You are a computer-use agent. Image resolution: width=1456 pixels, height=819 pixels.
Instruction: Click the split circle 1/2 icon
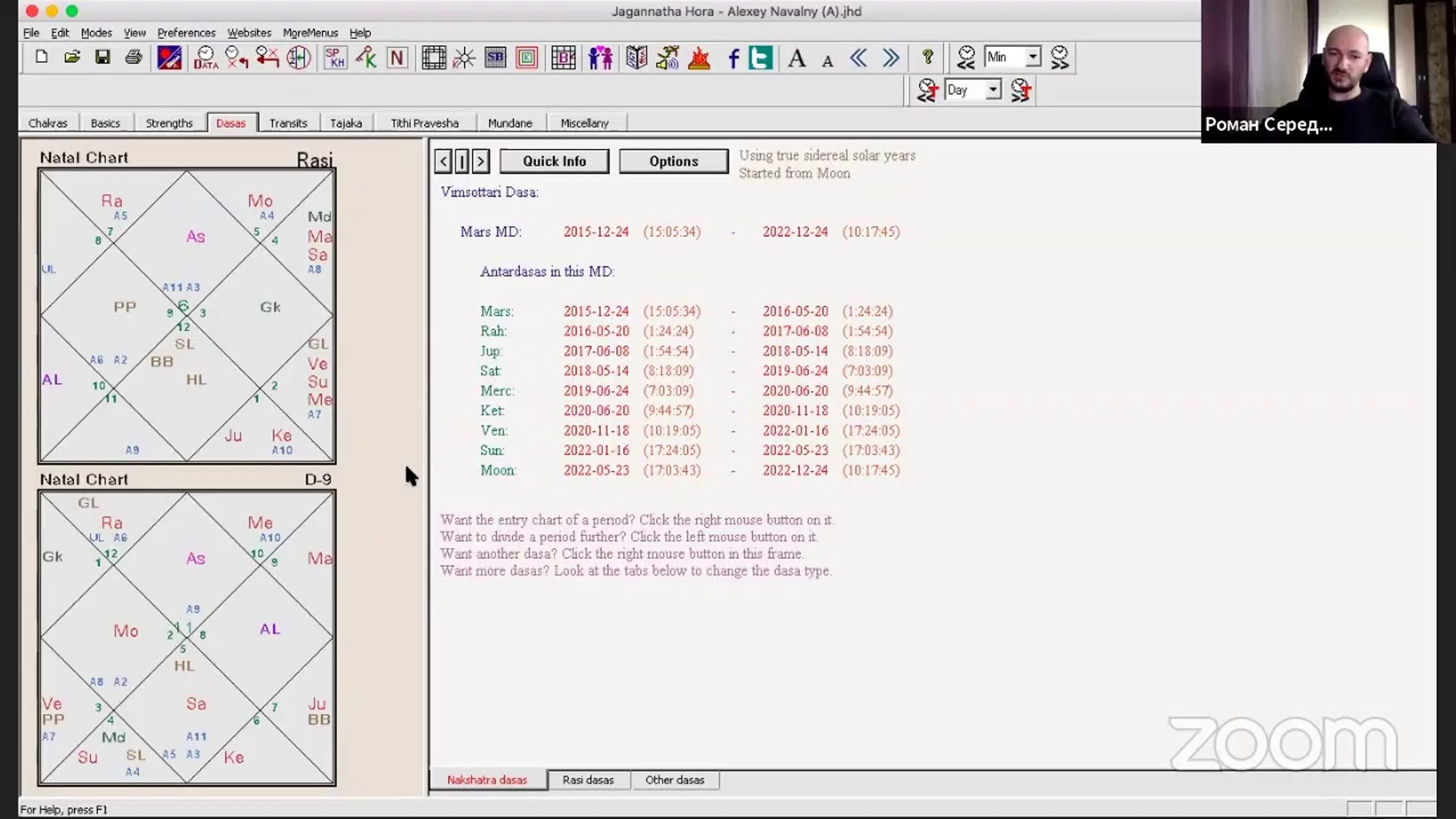tap(299, 58)
